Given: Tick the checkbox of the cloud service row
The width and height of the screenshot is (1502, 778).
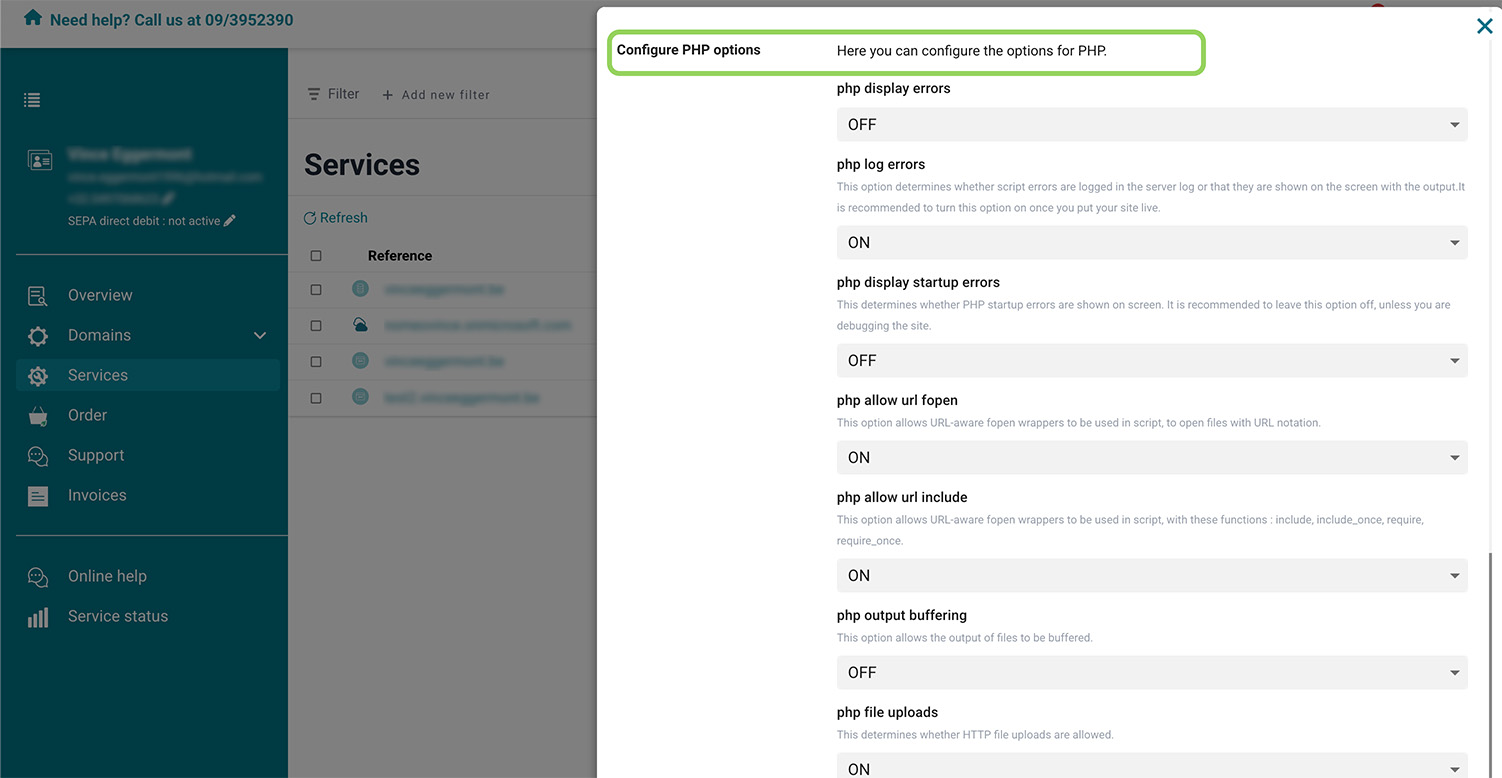Looking at the screenshot, I should (x=316, y=326).
